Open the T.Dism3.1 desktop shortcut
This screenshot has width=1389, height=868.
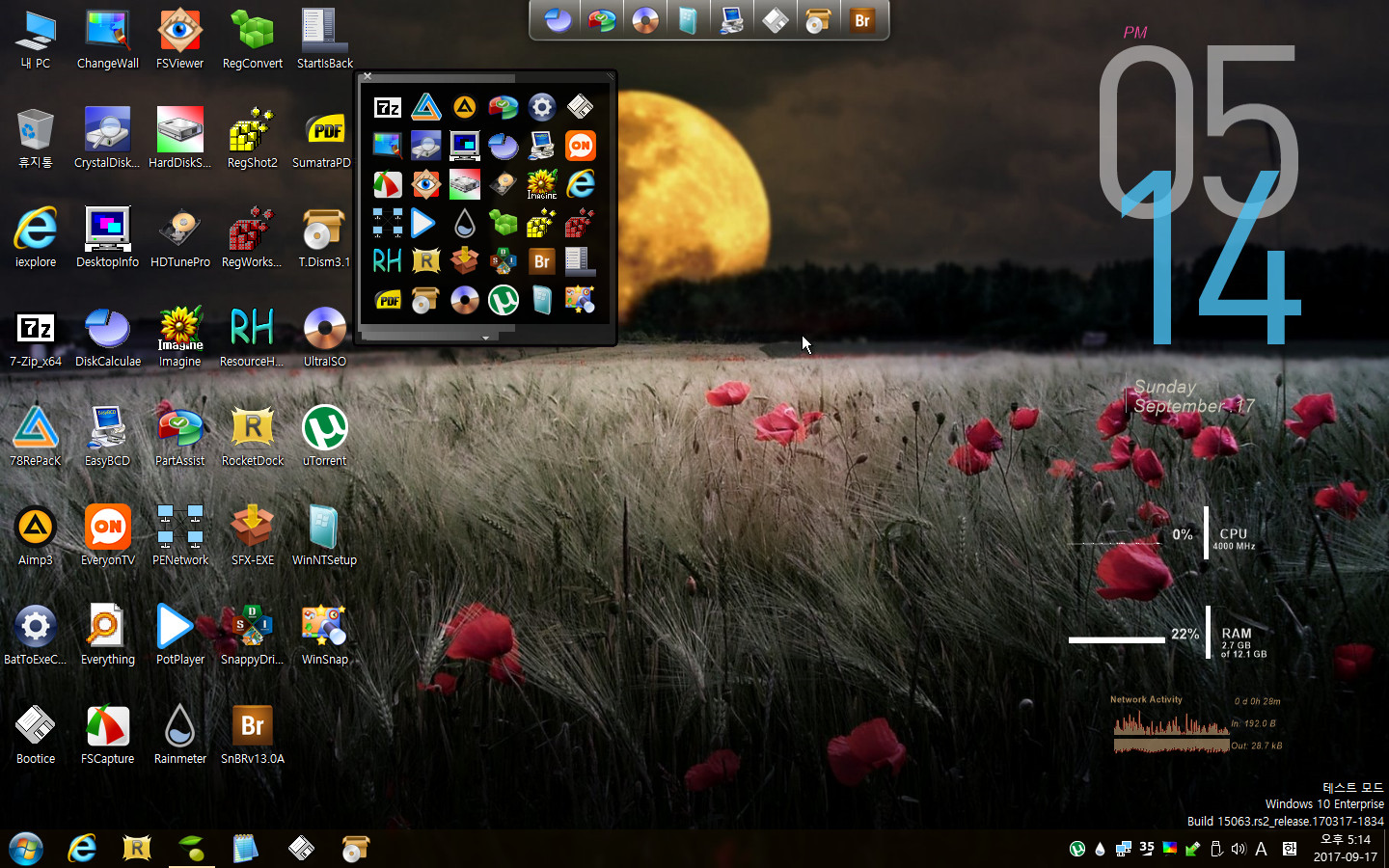pyautogui.click(x=325, y=238)
